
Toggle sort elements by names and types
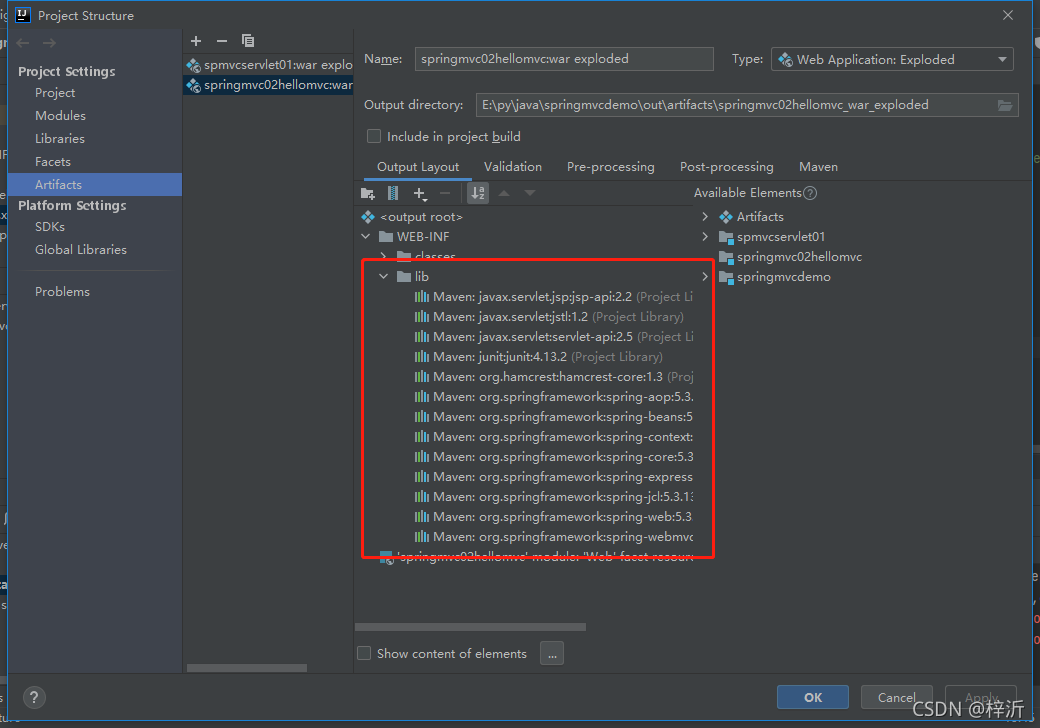tap(478, 194)
